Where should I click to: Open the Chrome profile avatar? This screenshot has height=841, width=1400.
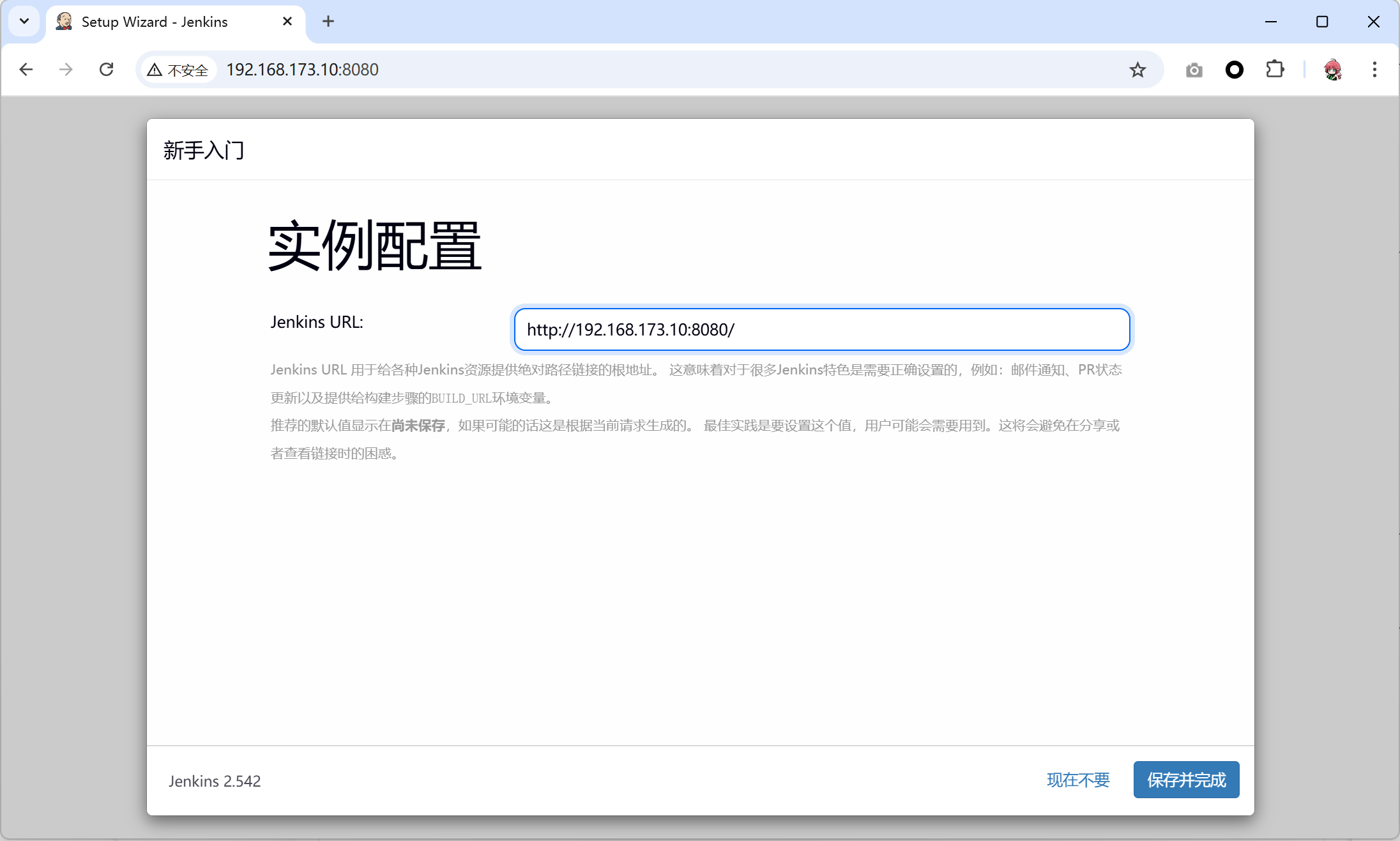(1333, 70)
